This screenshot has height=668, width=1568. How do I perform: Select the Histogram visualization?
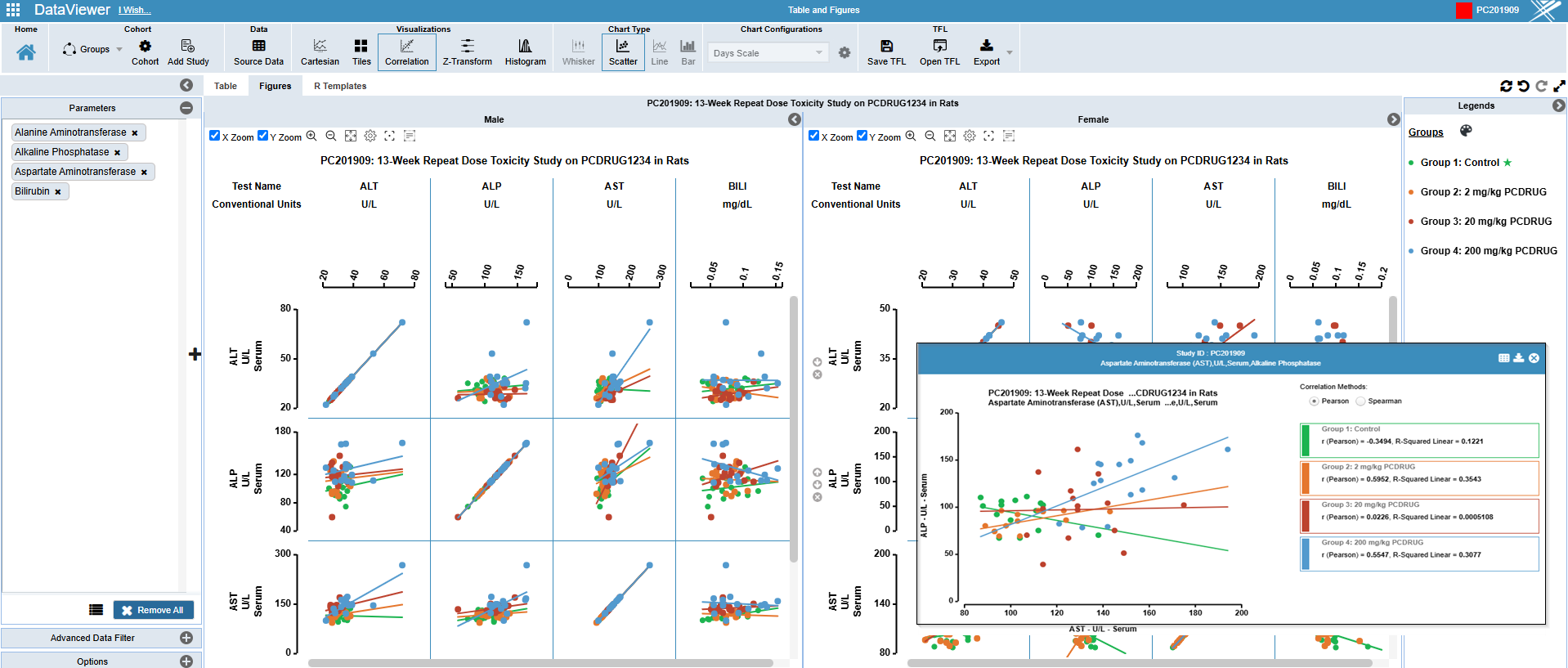click(525, 52)
